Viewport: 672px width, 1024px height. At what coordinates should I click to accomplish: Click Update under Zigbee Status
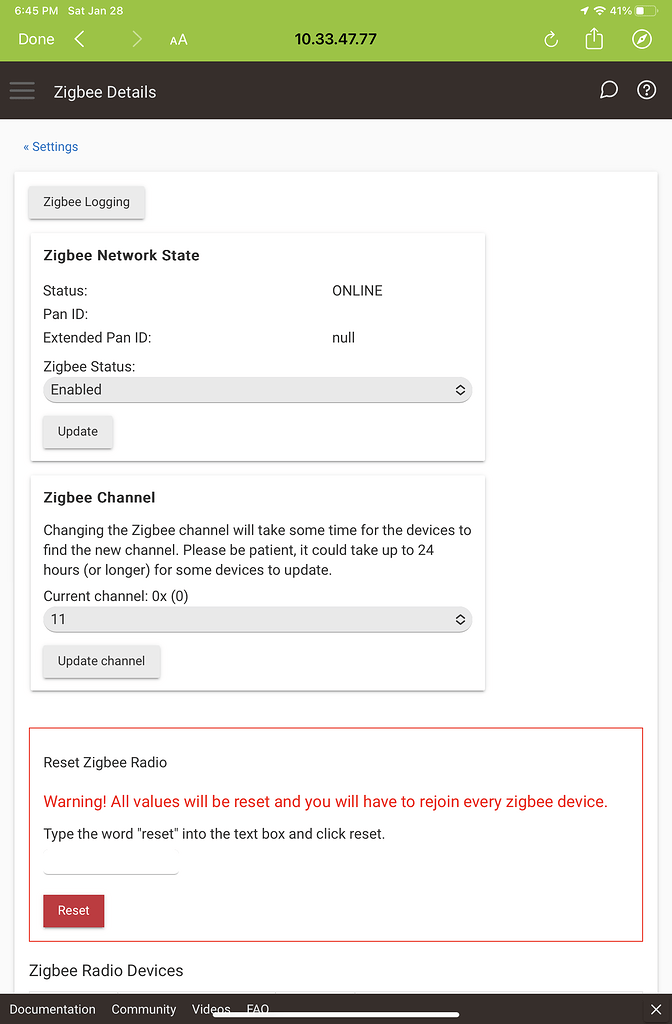click(x=78, y=432)
